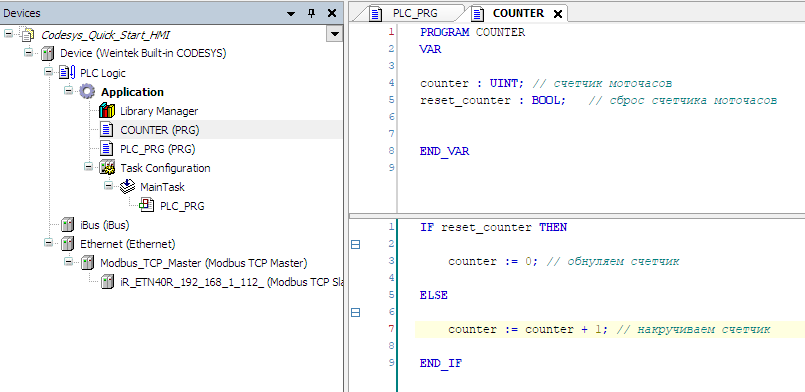Click the 'IF reset_counter THEN' line
Viewport: 805px width, 392px height.
pos(493,227)
